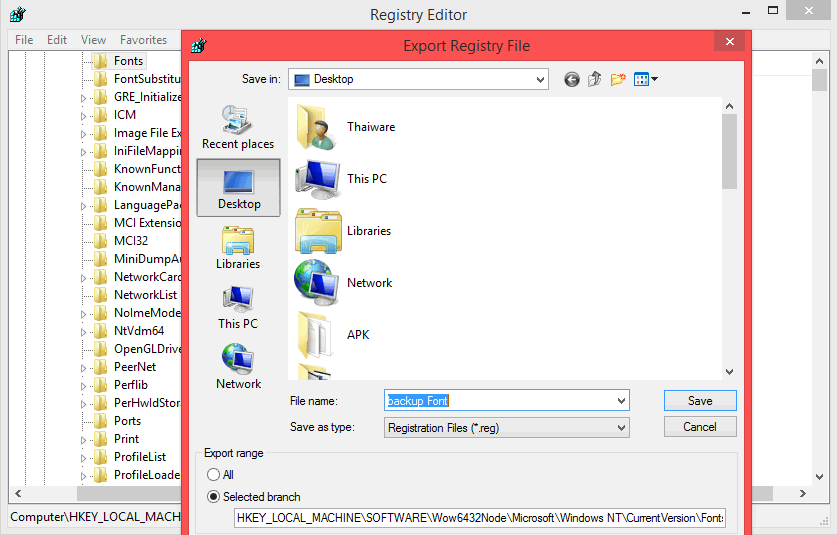This screenshot has height=535, width=838.
Task: Select the ICM key folder icon
Action: click(100, 115)
